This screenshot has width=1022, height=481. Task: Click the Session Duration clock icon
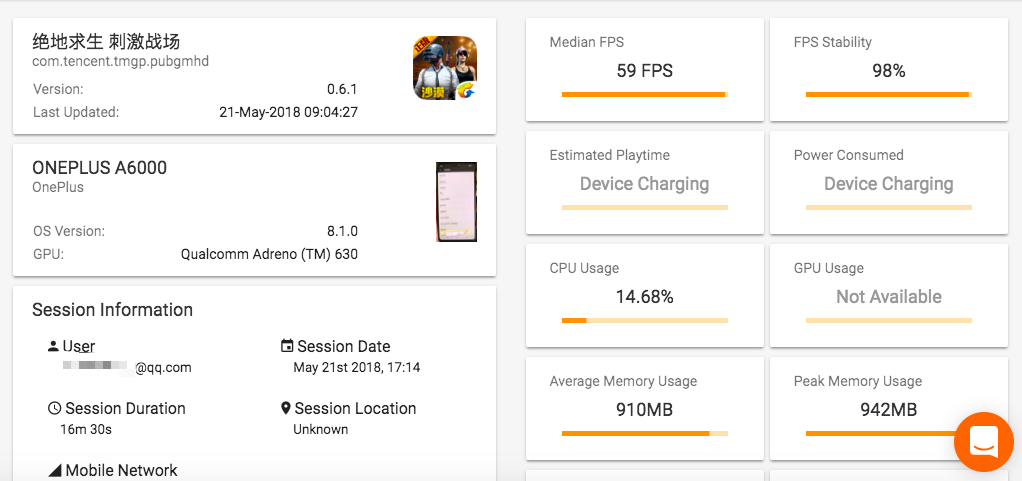(x=54, y=408)
